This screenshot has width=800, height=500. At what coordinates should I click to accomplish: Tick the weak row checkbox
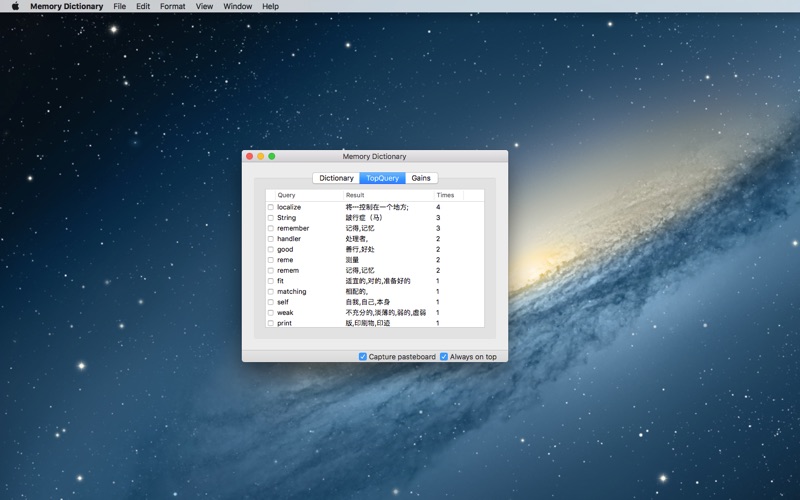tap(270, 313)
